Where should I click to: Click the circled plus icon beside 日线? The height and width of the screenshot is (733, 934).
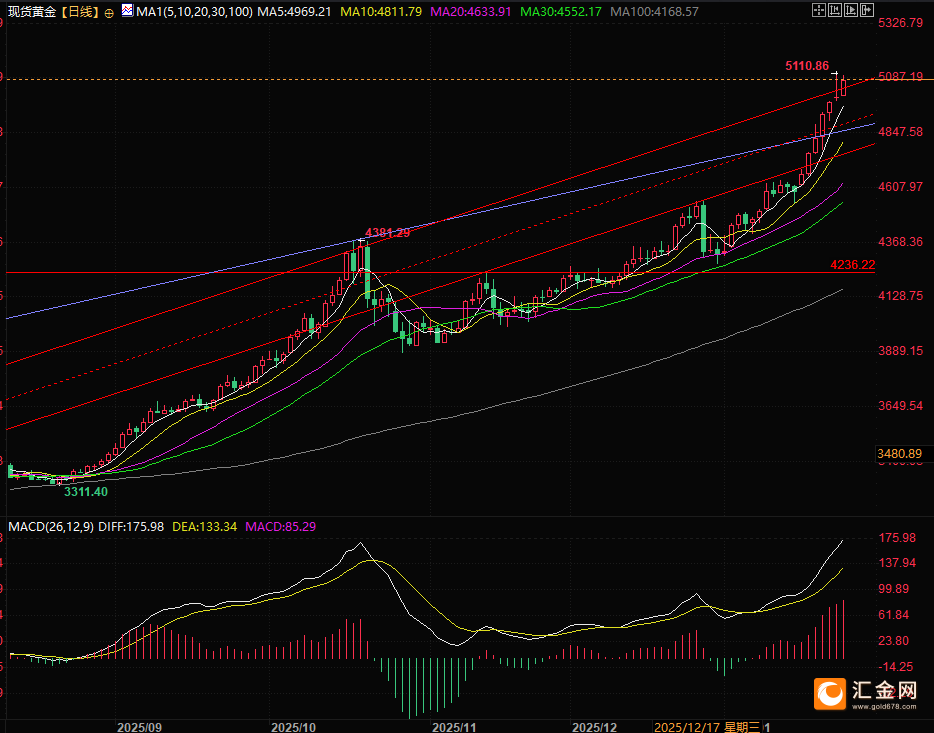109,13
